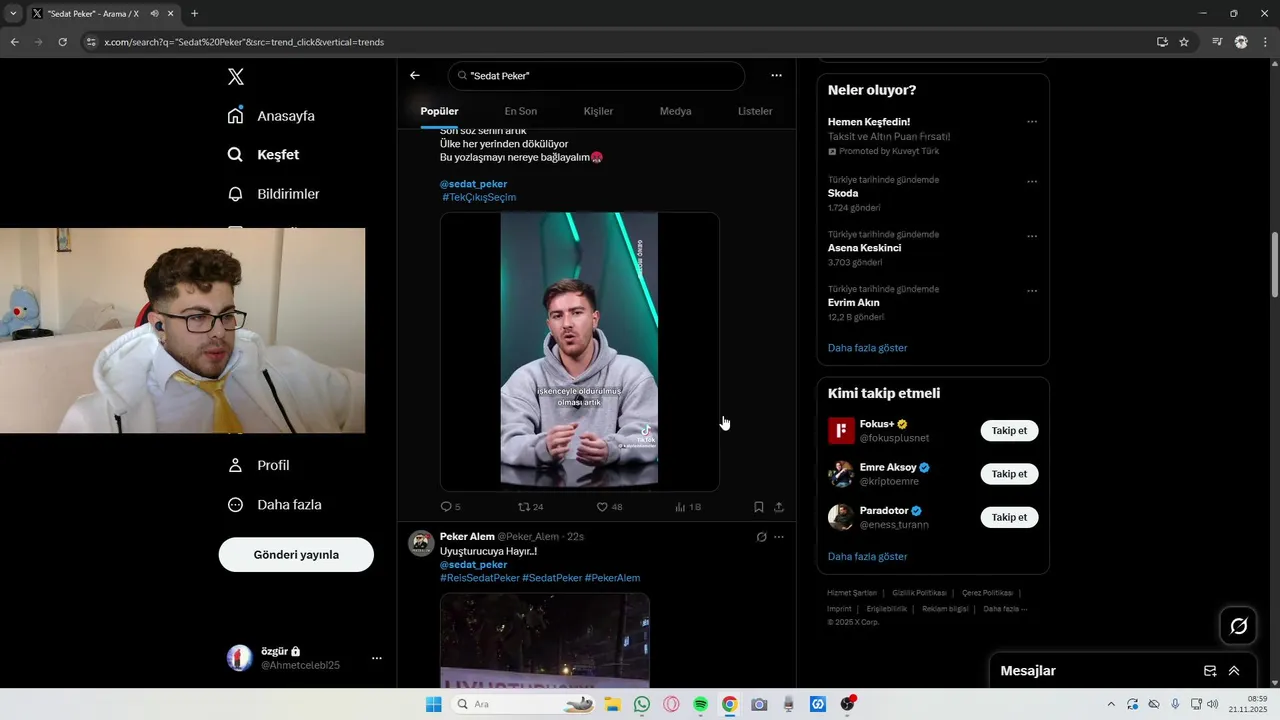The image size is (1280, 720).
Task: Show more trends via Daha fazla göster
Action: point(868,348)
